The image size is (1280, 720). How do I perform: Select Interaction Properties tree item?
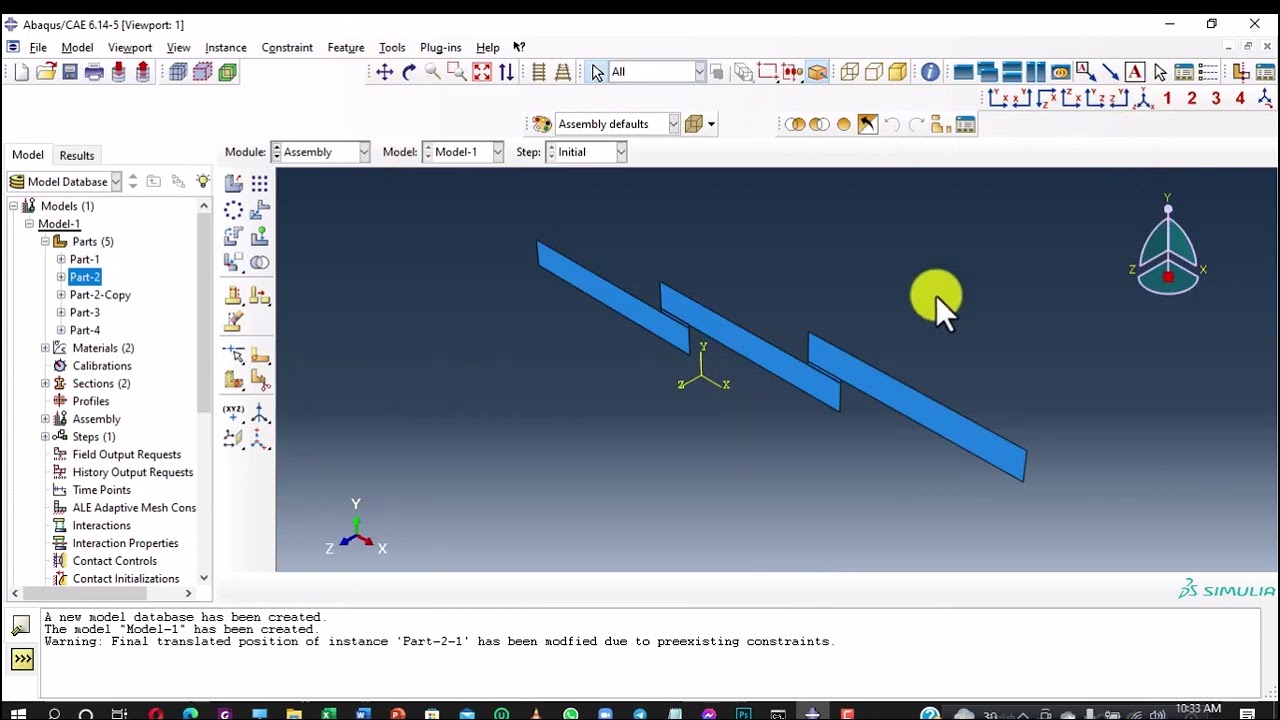coord(125,543)
